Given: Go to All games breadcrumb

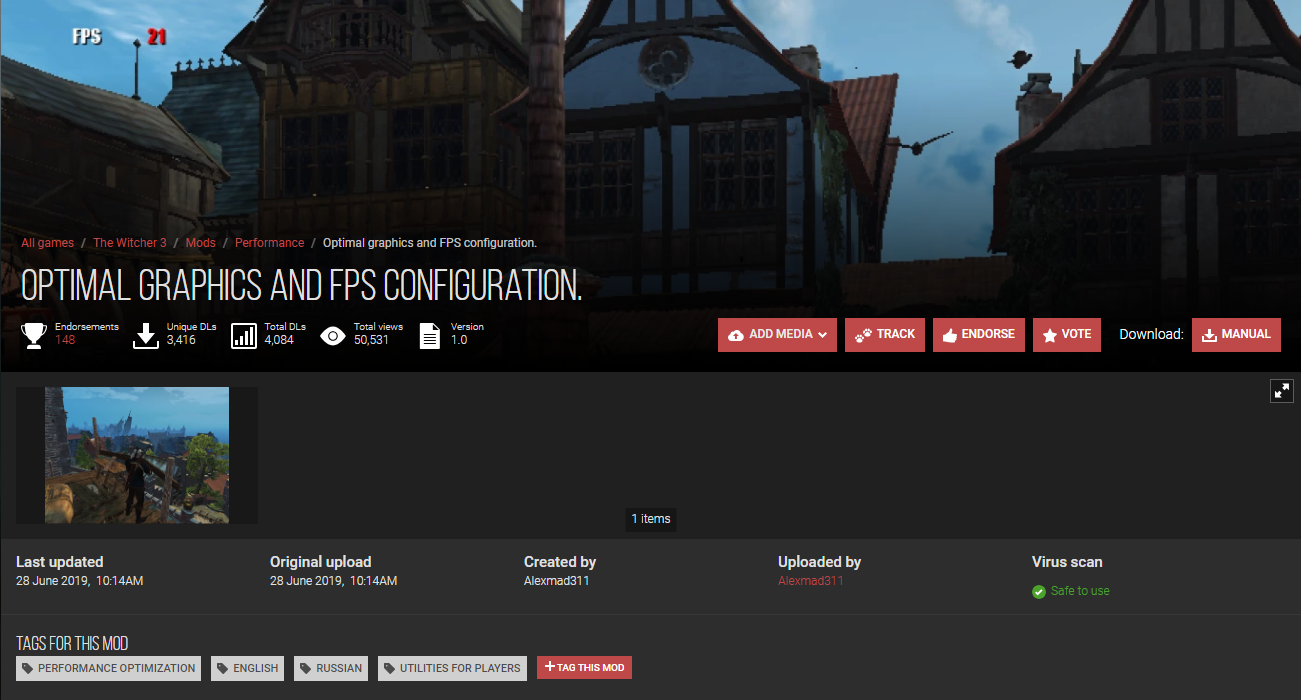Looking at the screenshot, I should coord(48,243).
